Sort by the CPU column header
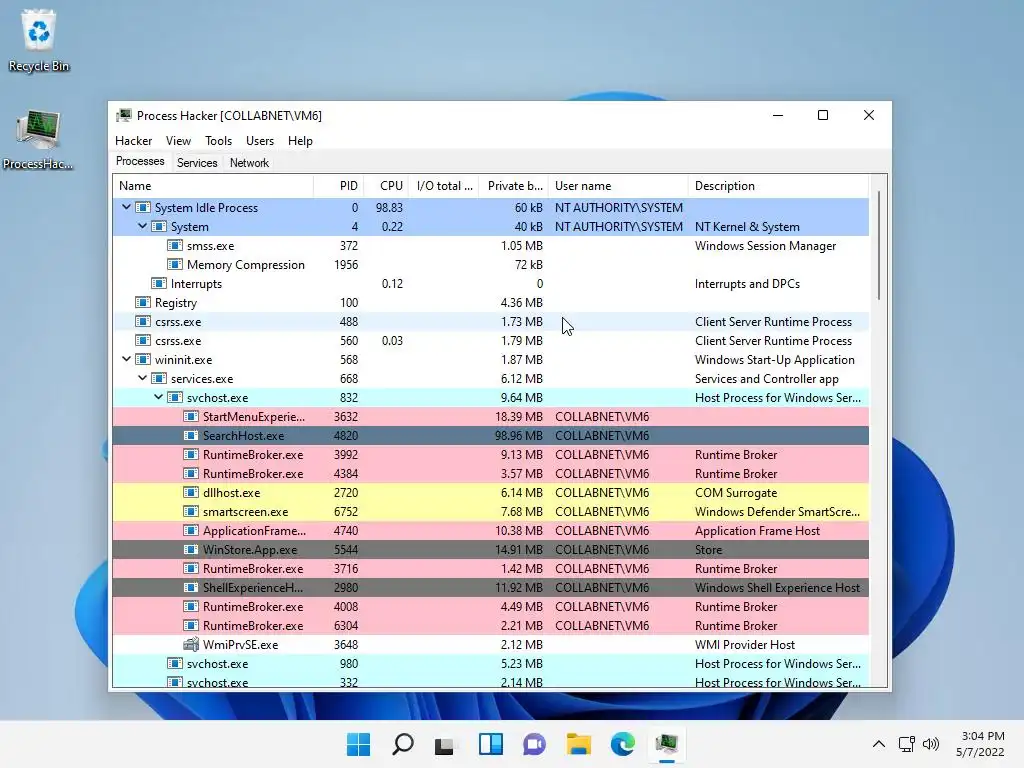1024x768 pixels. pyautogui.click(x=386, y=186)
